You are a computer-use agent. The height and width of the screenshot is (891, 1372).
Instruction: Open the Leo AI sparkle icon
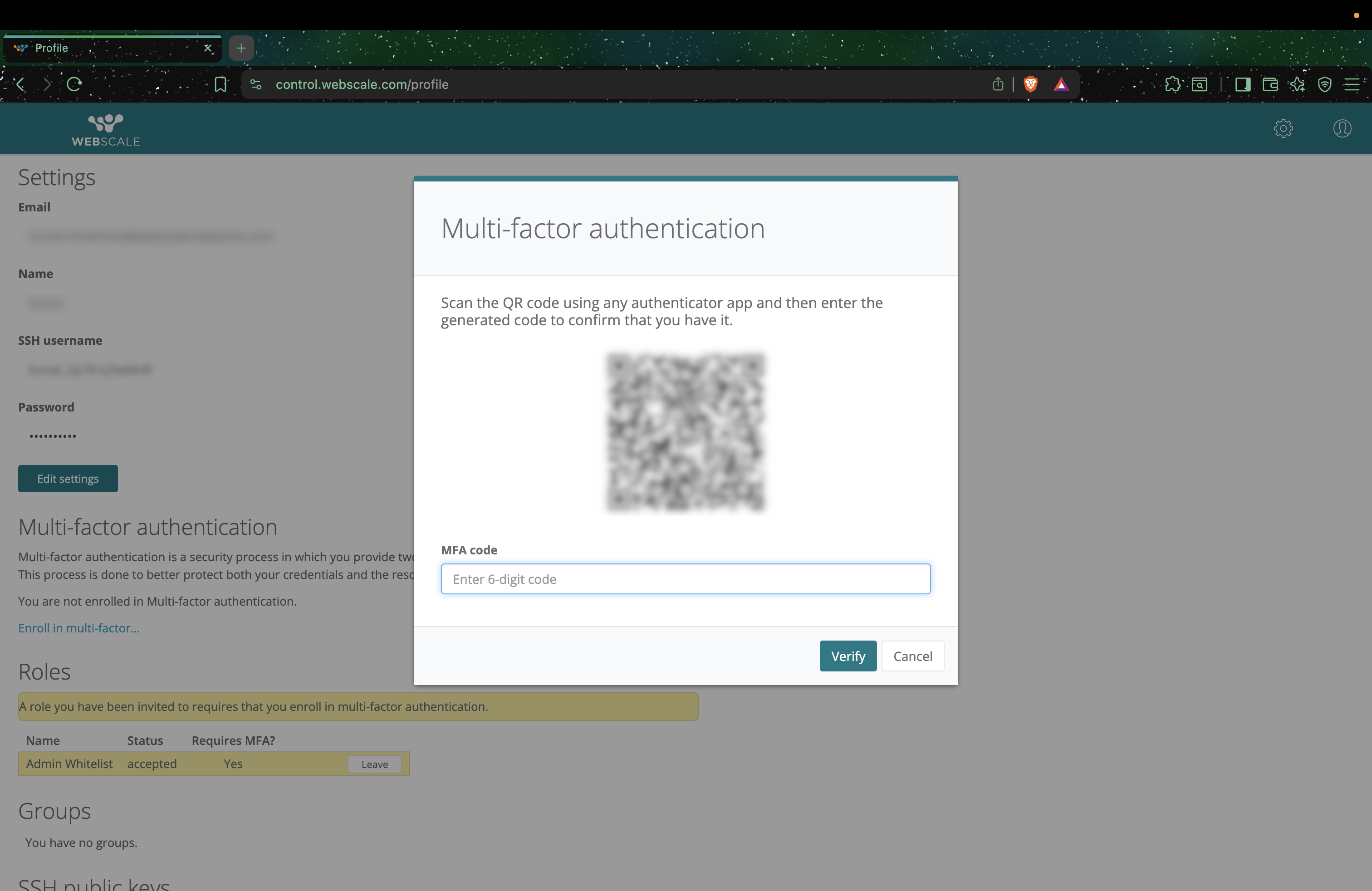(1297, 84)
